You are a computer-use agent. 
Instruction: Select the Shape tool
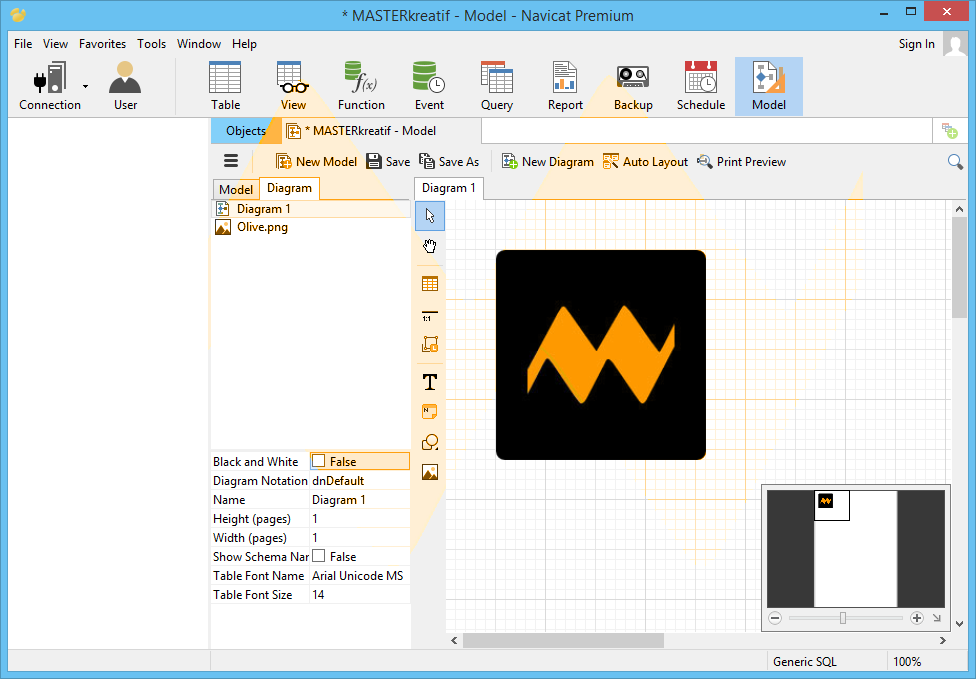pyautogui.click(x=429, y=442)
